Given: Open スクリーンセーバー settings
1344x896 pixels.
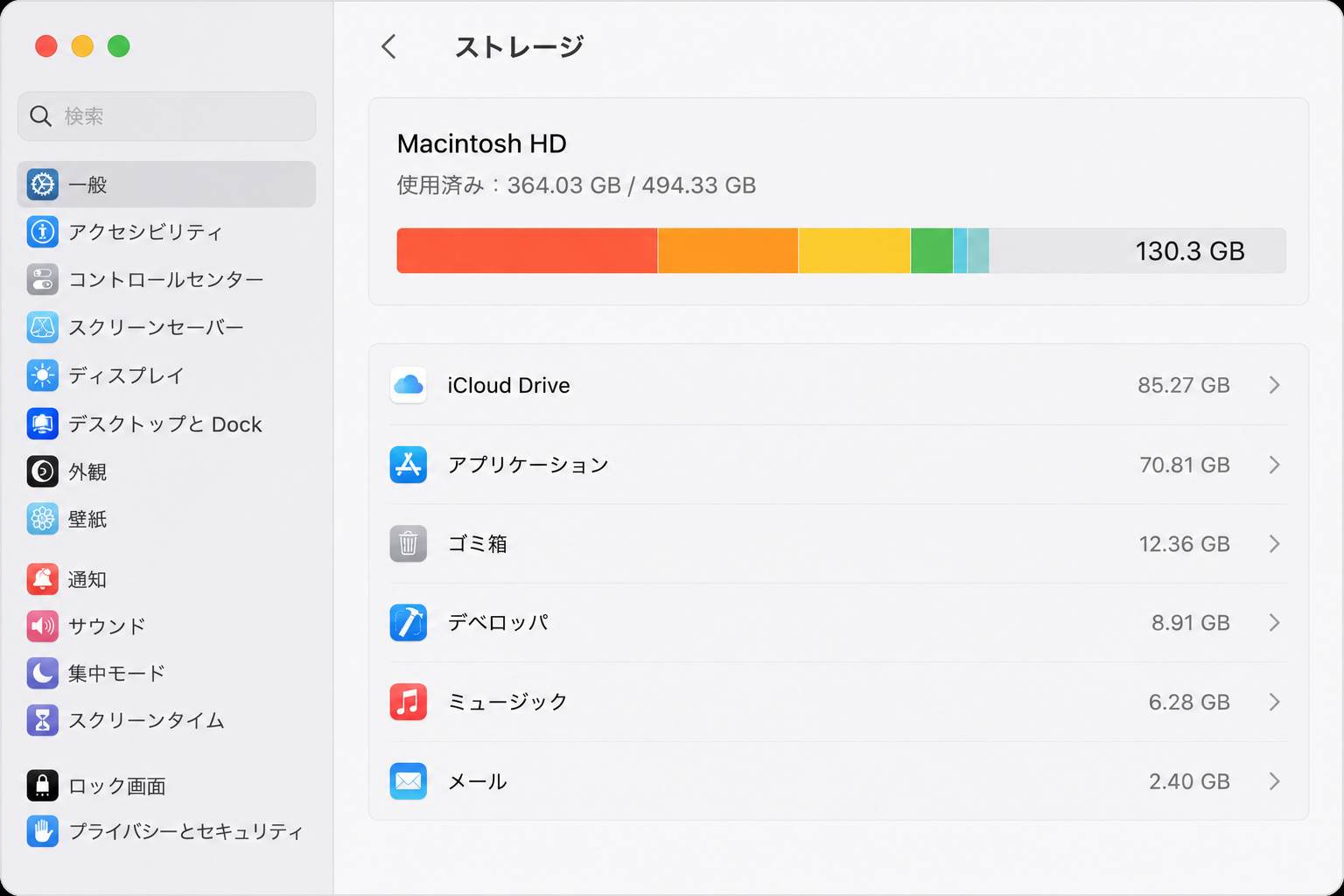Looking at the screenshot, I should [166, 327].
